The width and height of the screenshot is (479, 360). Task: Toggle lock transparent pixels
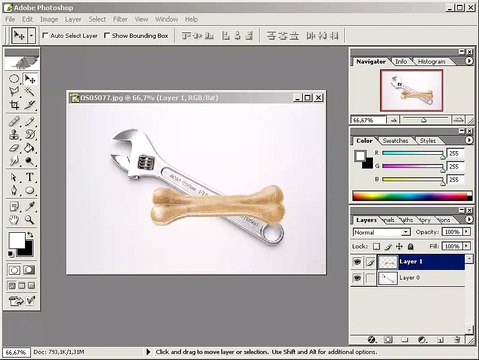(x=376, y=246)
